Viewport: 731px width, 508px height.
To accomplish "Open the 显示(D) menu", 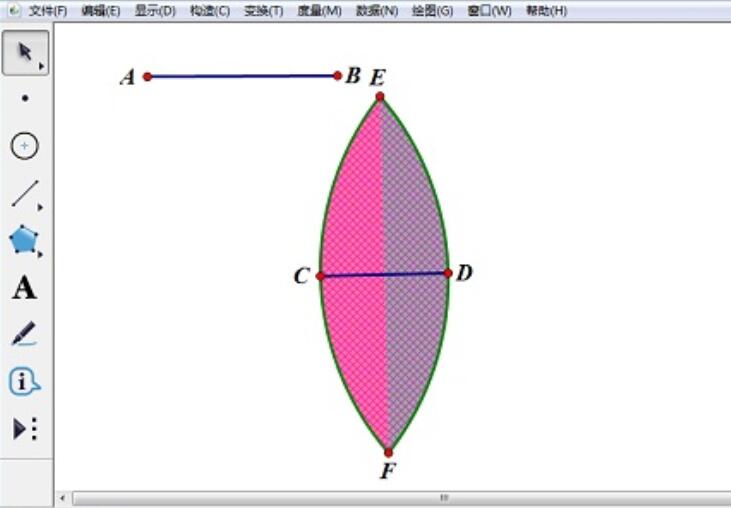I will click(155, 11).
